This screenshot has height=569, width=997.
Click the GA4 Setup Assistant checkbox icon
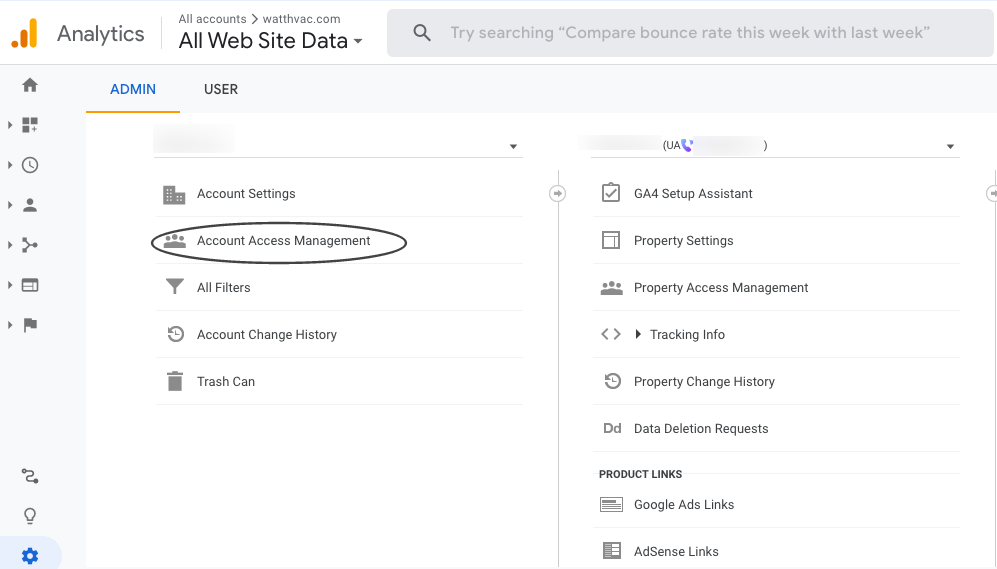[x=611, y=193]
